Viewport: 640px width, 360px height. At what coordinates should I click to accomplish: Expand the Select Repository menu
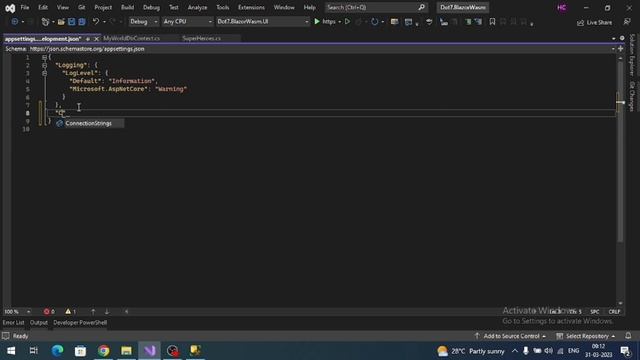click(585, 336)
